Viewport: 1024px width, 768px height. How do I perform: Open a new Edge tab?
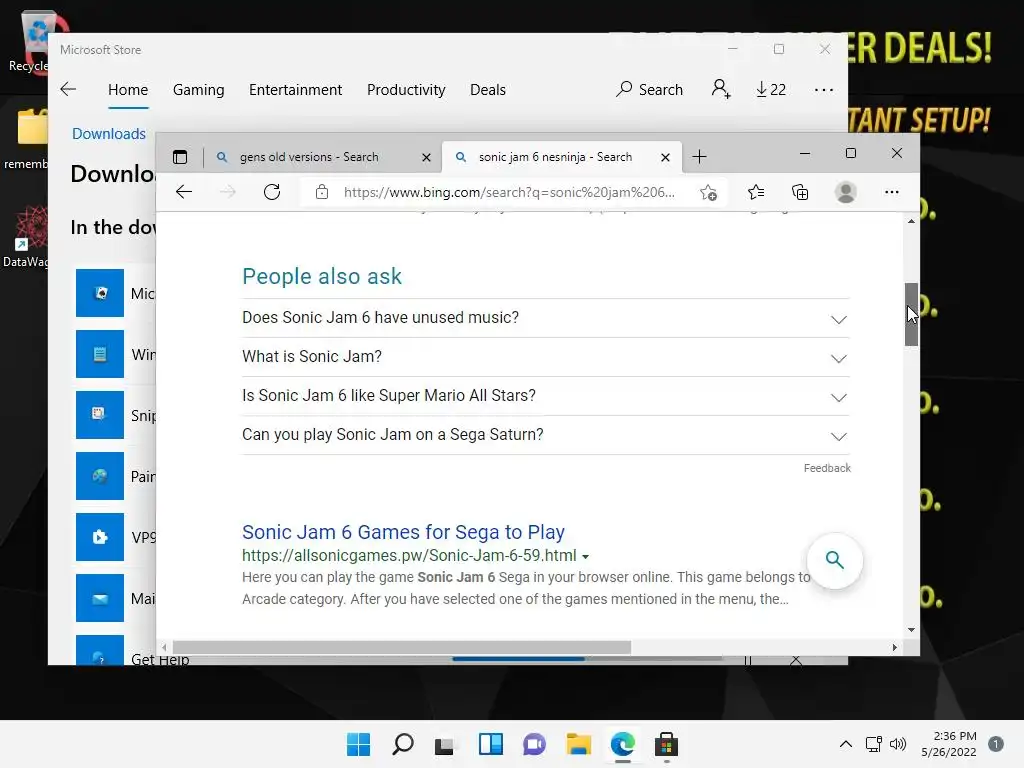pyautogui.click(x=699, y=157)
